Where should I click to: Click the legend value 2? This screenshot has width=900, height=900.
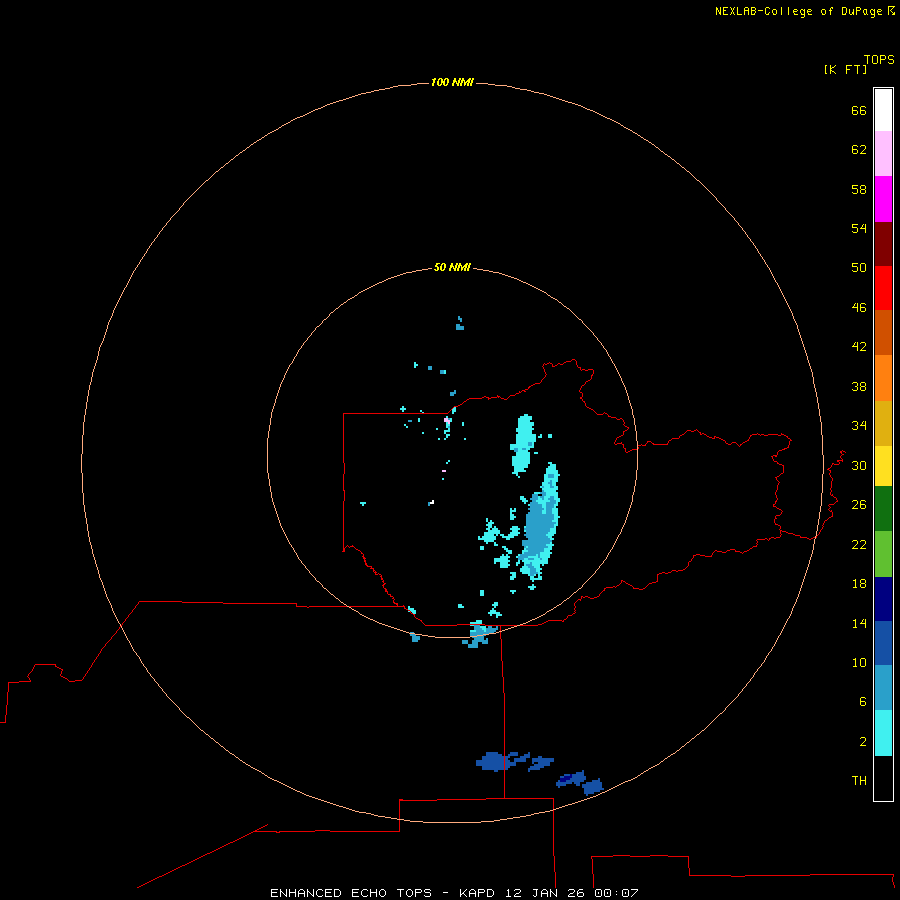click(863, 742)
